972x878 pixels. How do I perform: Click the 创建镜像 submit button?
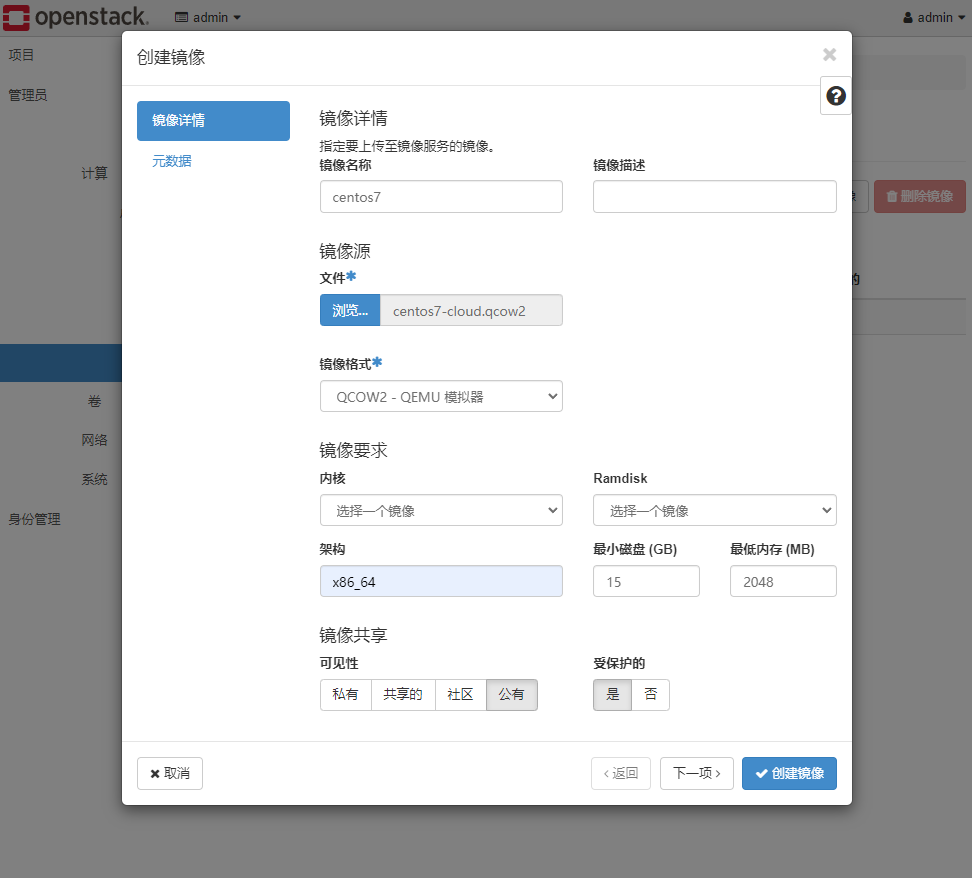(789, 773)
